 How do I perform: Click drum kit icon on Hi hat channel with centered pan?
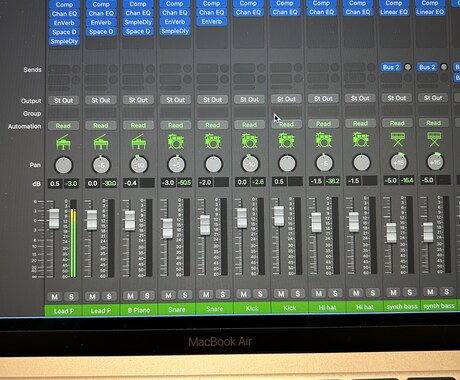pyautogui.click(x=361, y=140)
